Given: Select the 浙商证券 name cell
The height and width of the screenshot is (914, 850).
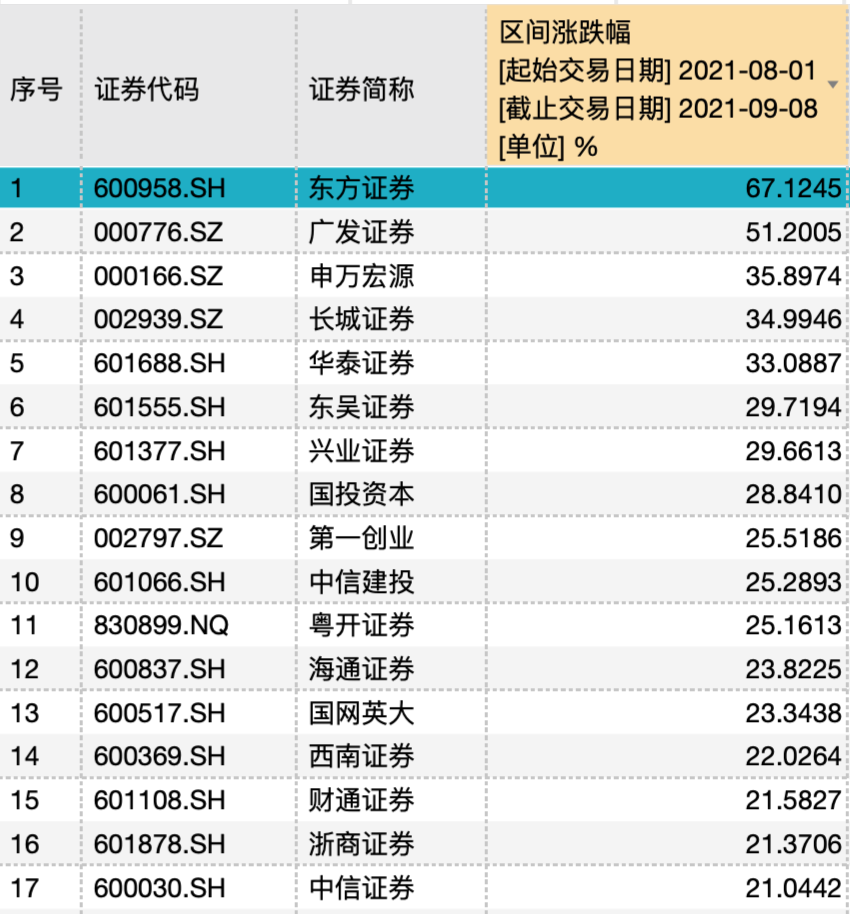Looking at the screenshot, I should pyautogui.click(x=361, y=844).
